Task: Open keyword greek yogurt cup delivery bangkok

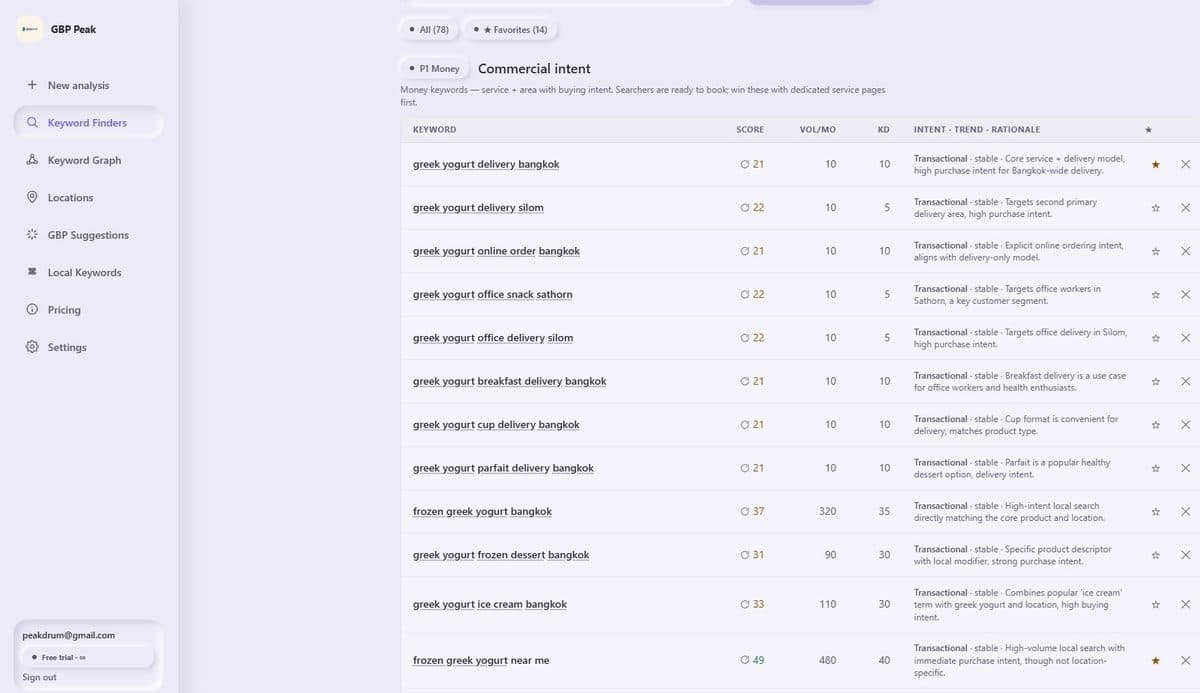Action: tap(496, 425)
